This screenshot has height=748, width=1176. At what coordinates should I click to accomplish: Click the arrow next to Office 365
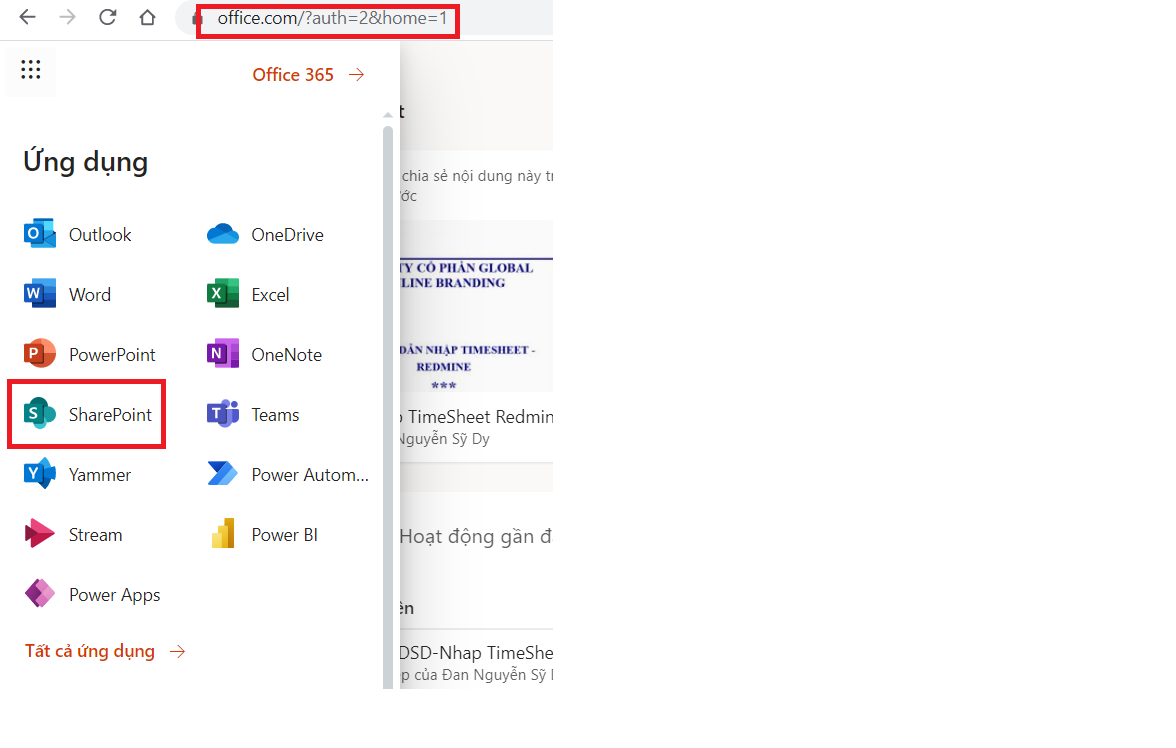[x=357, y=74]
